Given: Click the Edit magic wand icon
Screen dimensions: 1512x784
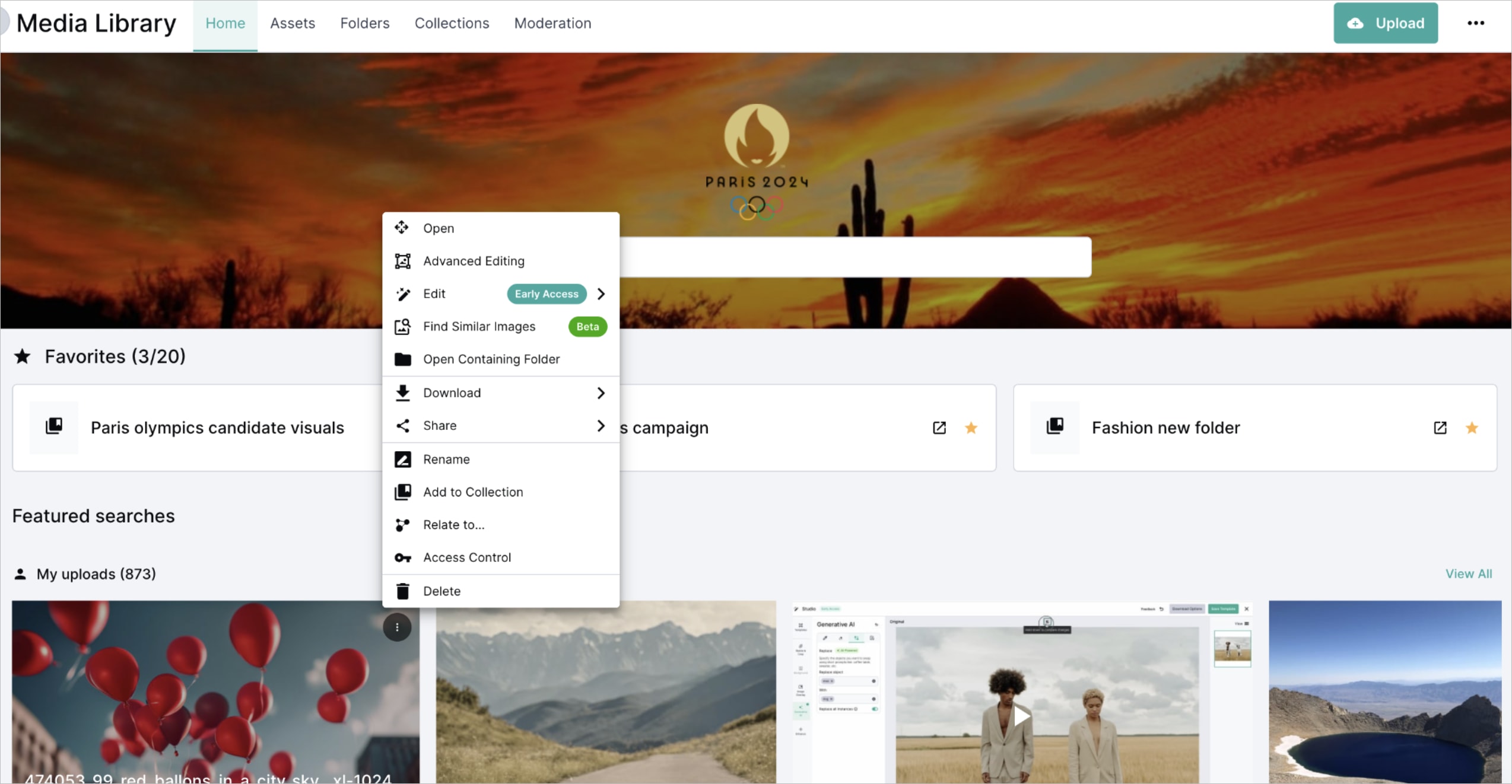Looking at the screenshot, I should [403, 294].
